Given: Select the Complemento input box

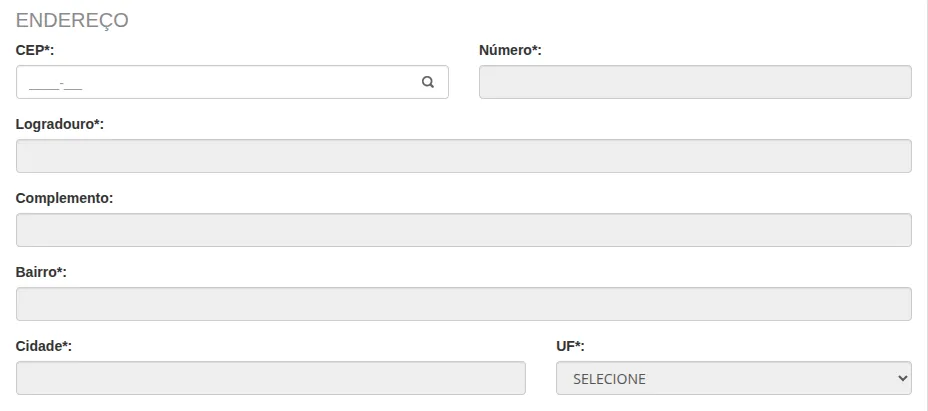Looking at the screenshot, I should pos(463,230).
